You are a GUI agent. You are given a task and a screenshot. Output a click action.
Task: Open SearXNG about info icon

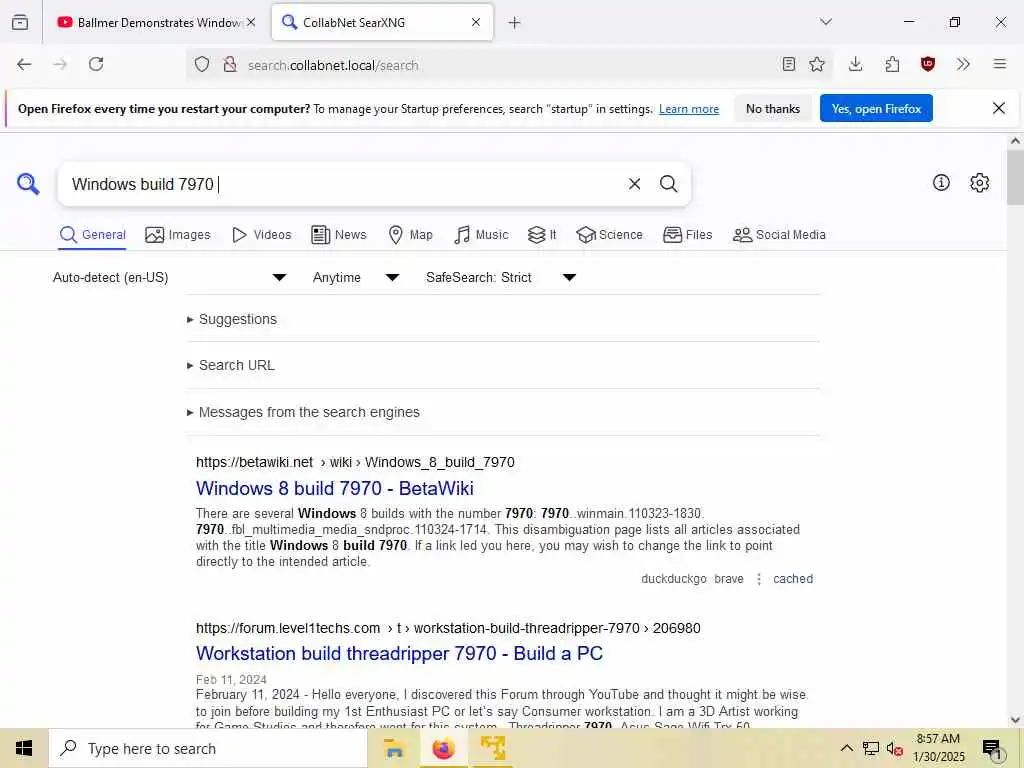point(941,183)
